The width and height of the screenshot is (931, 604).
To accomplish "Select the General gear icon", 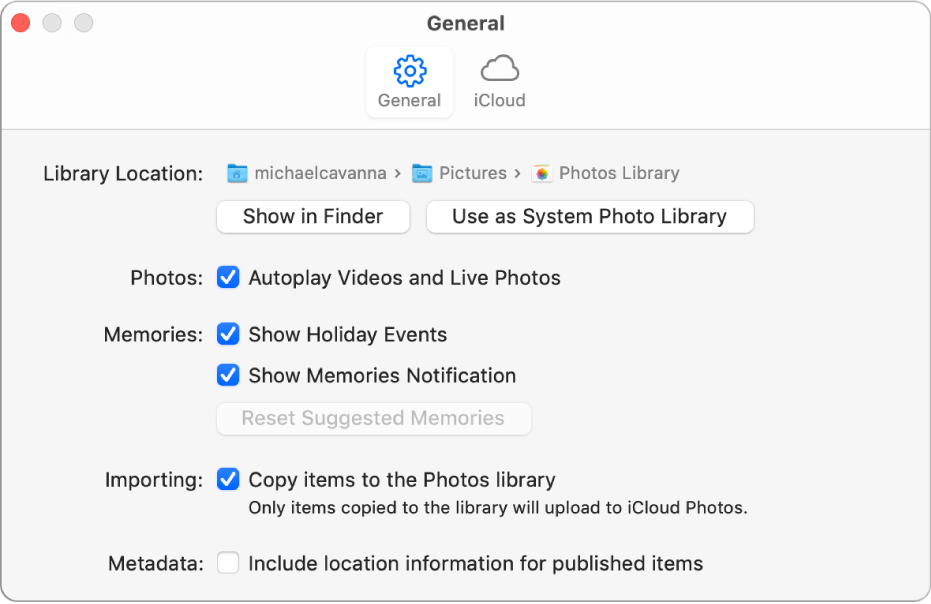I will tap(409, 71).
